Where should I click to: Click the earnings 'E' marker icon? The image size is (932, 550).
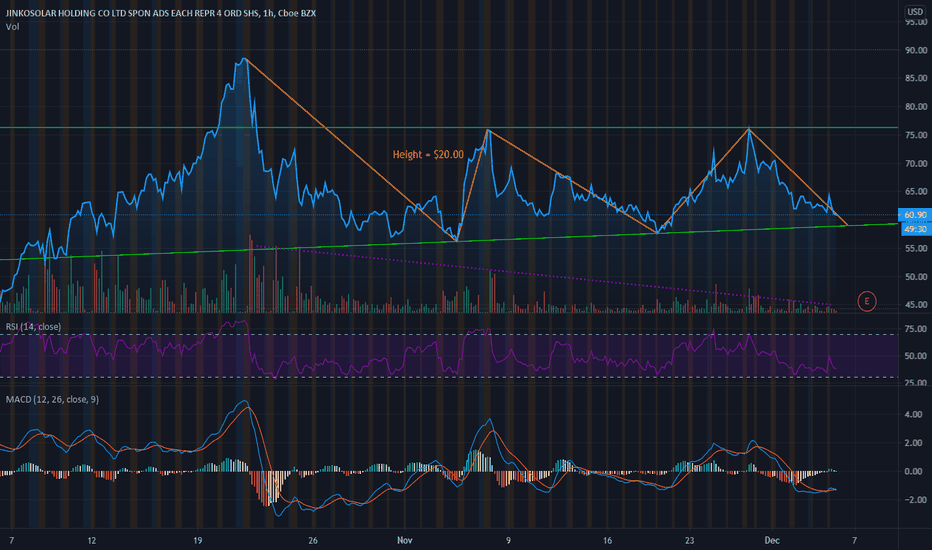pyautogui.click(x=867, y=301)
